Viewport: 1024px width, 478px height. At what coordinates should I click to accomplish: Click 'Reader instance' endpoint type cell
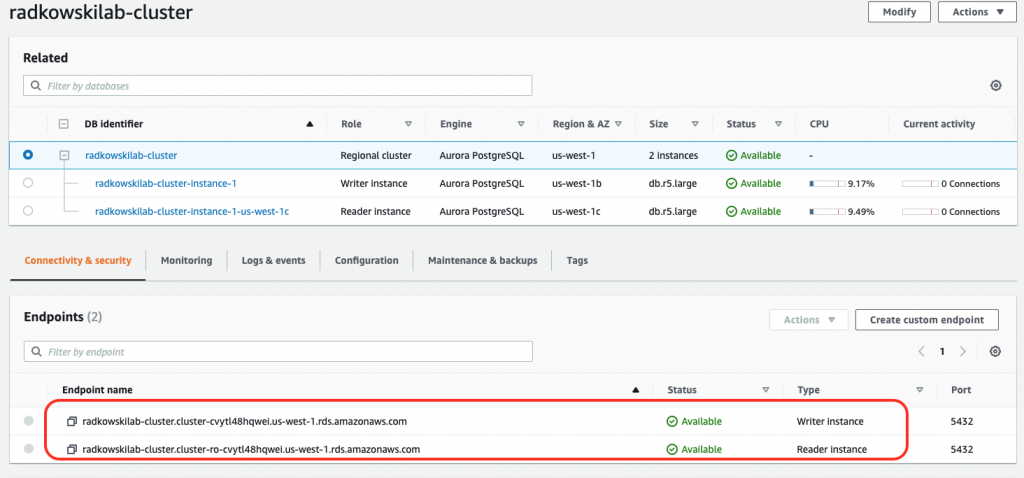click(832, 449)
